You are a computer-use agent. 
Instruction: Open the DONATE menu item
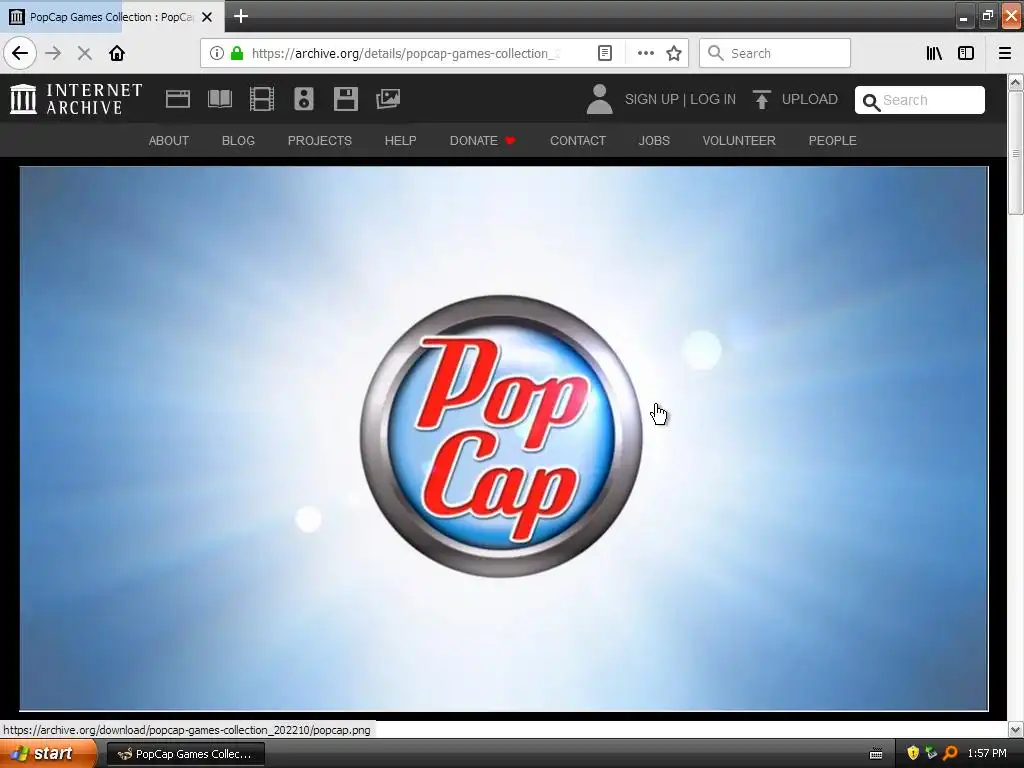pyautogui.click(x=483, y=140)
